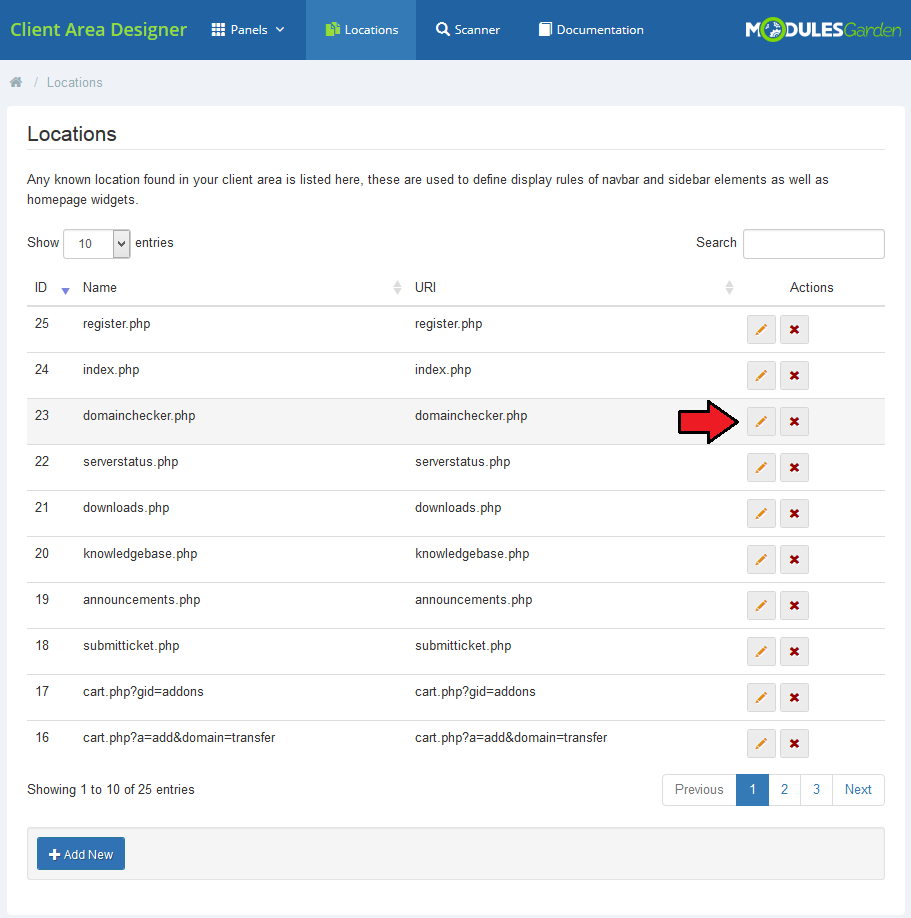Viewport: 911px width, 918px height.
Task: Sort table by Name column
Action: point(241,287)
